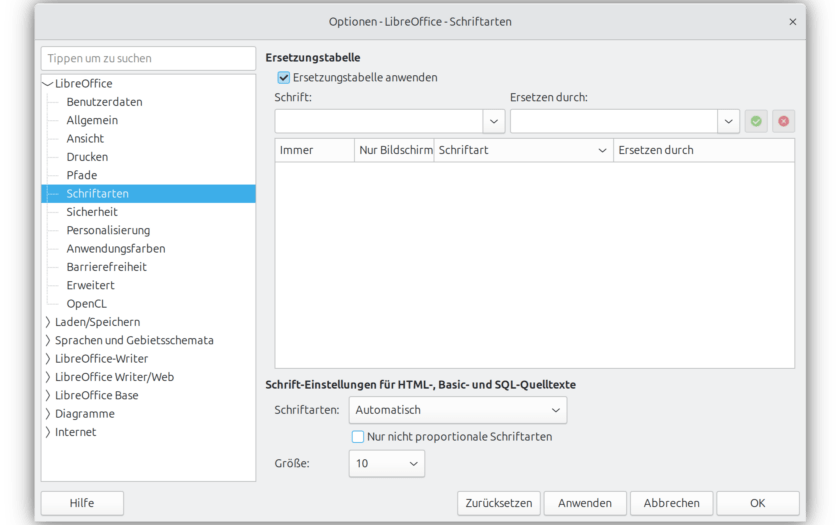Expand the LibreOffice Writer/Web node
This screenshot has width=840, height=525.
tap(48, 377)
